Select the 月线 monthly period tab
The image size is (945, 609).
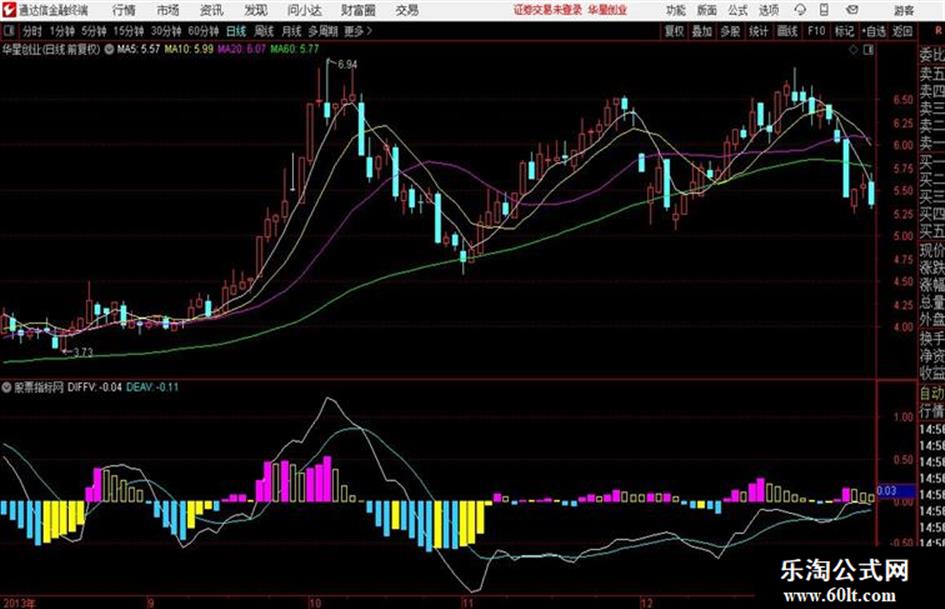(292, 31)
